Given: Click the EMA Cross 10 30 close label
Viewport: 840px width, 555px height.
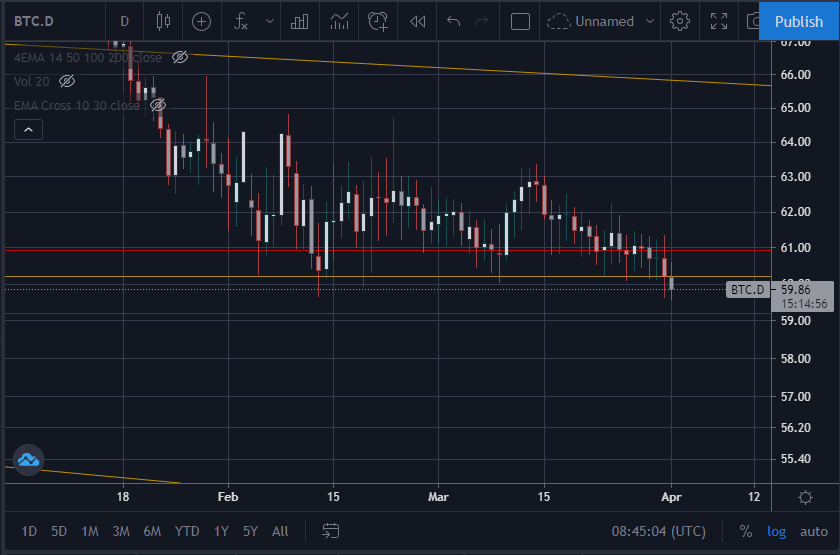Looking at the screenshot, I should tap(77, 106).
